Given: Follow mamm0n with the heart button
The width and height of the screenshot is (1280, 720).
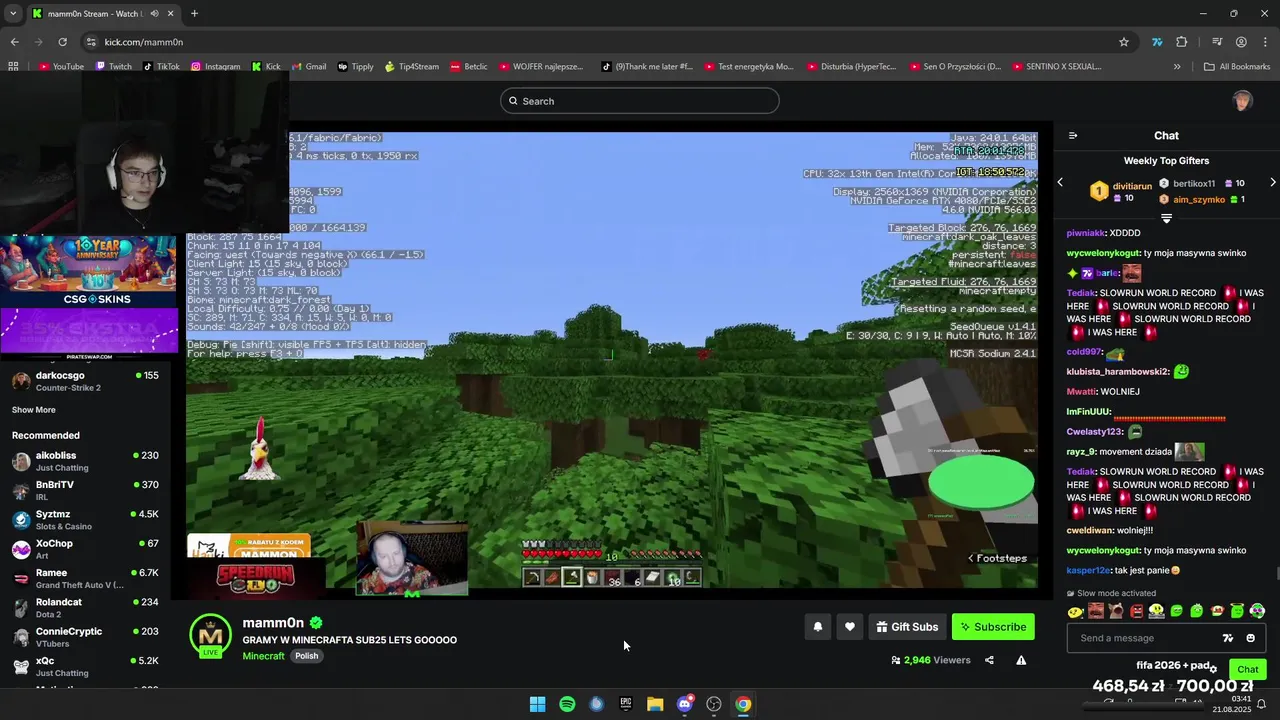Looking at the screenshot, I should coord(850,627).
